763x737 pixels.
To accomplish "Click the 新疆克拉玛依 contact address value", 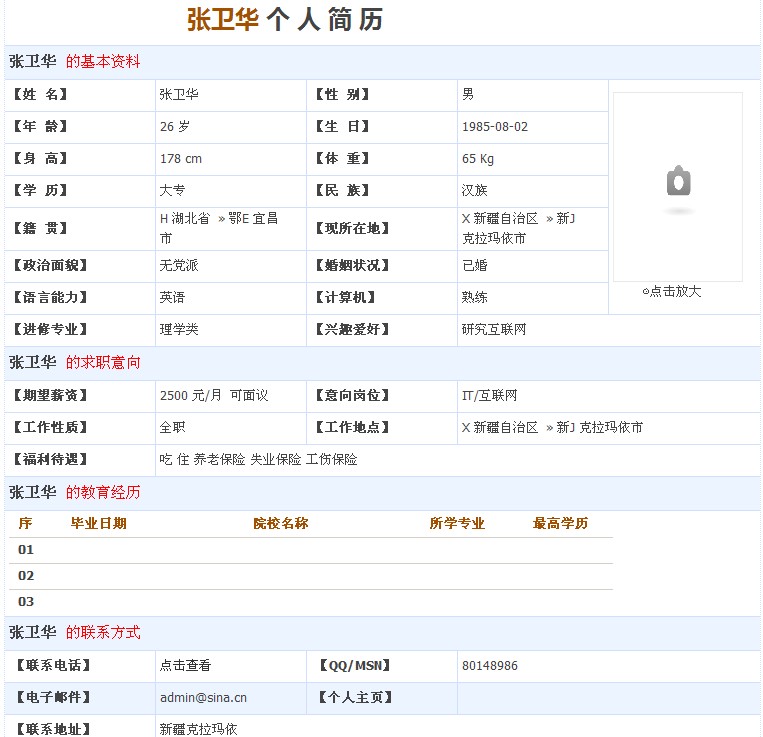I will 199,729.
